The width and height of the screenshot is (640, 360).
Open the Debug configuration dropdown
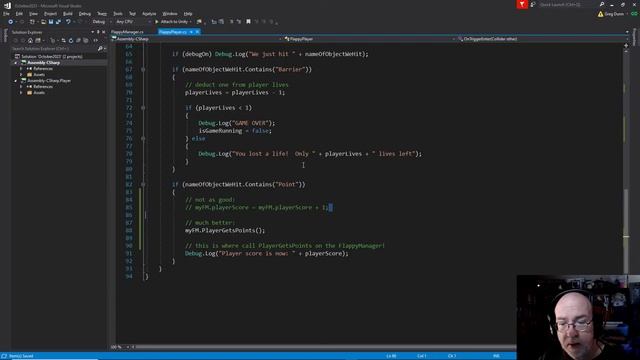coord(101,22)
